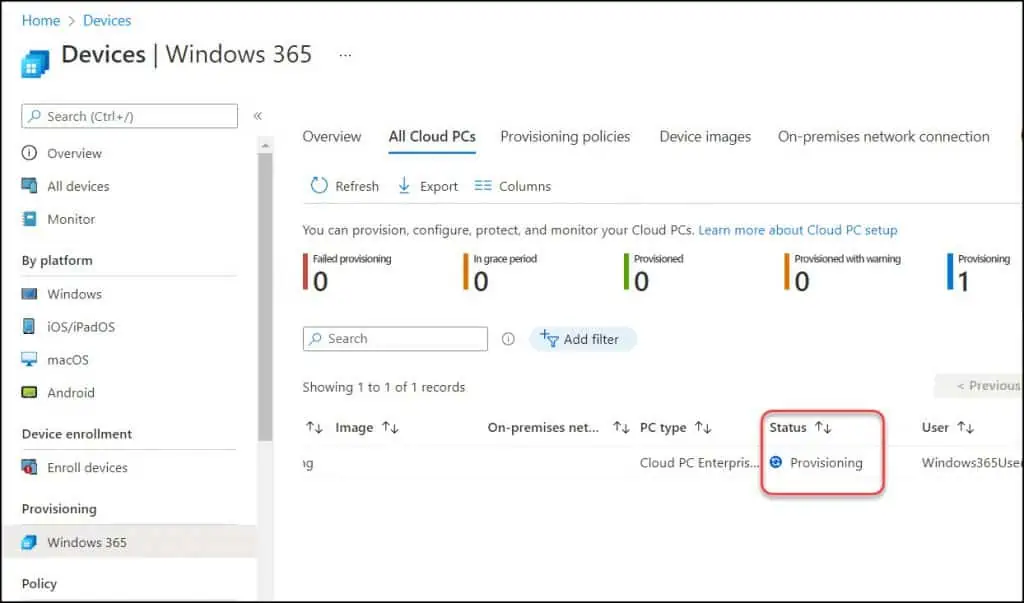
Task: Open the Provisioning policies tab
Action: click(x=565, y=137)
